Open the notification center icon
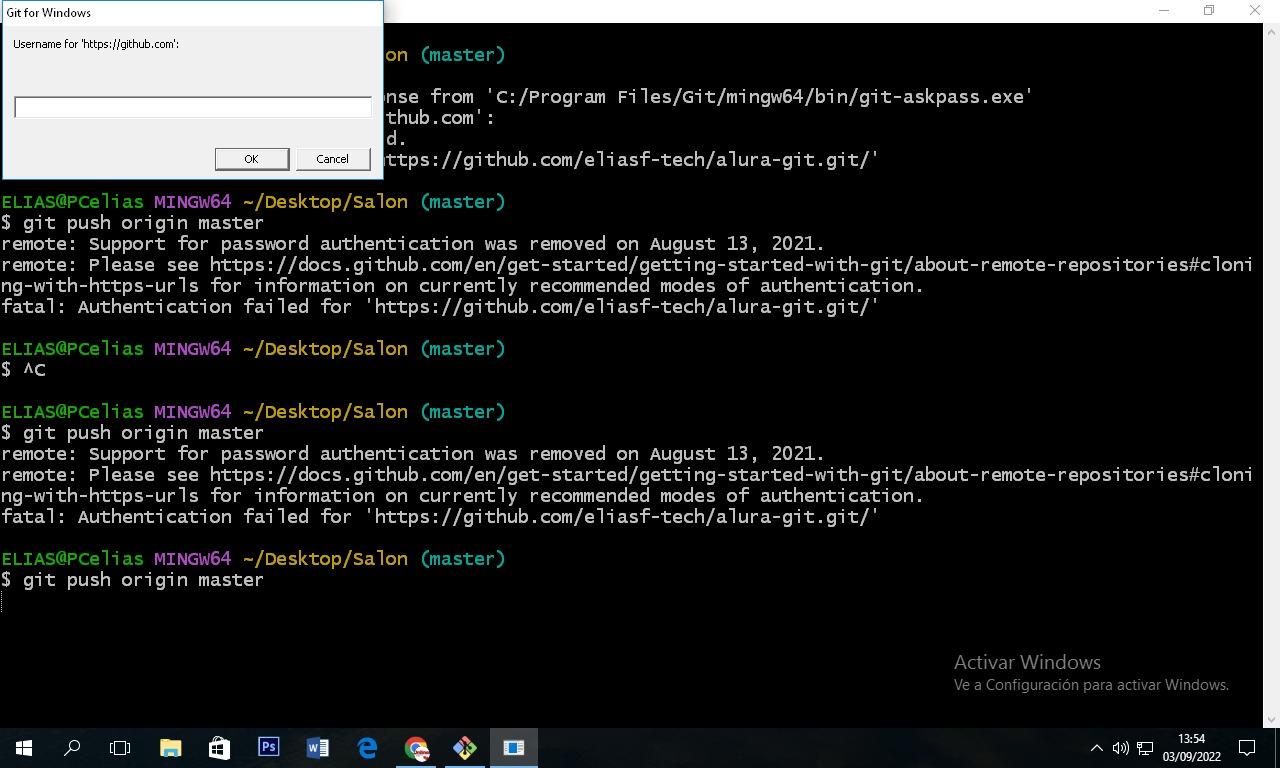This screenshot has height=768, width=1280. coord(1247,748)
